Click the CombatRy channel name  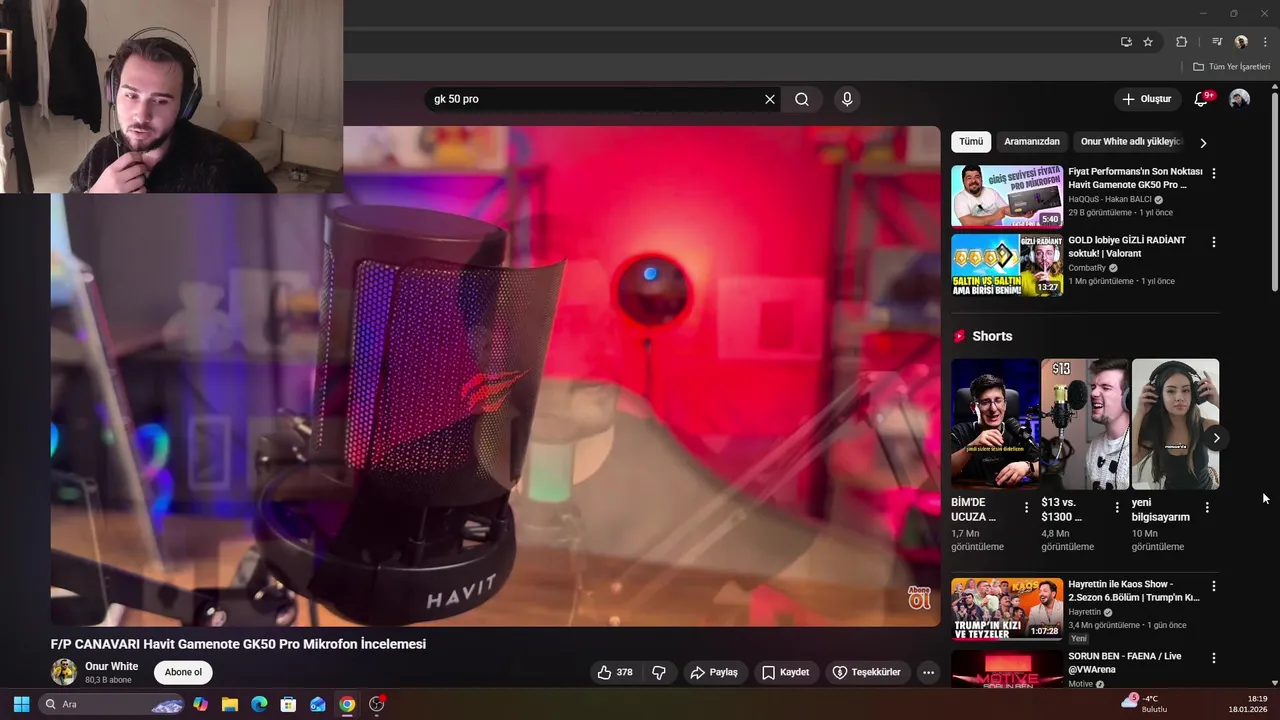pos(1086,268)
